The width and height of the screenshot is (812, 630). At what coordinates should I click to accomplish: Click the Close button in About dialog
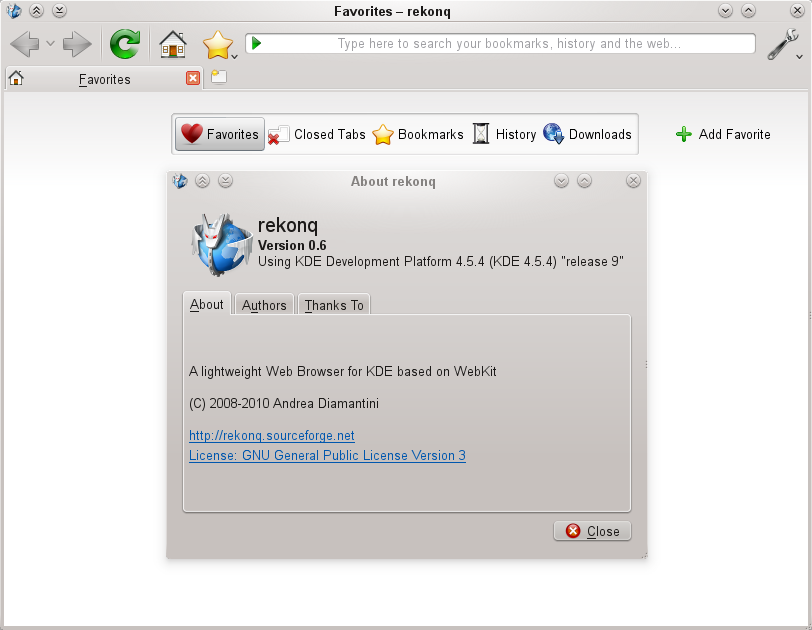coord(592,531)
